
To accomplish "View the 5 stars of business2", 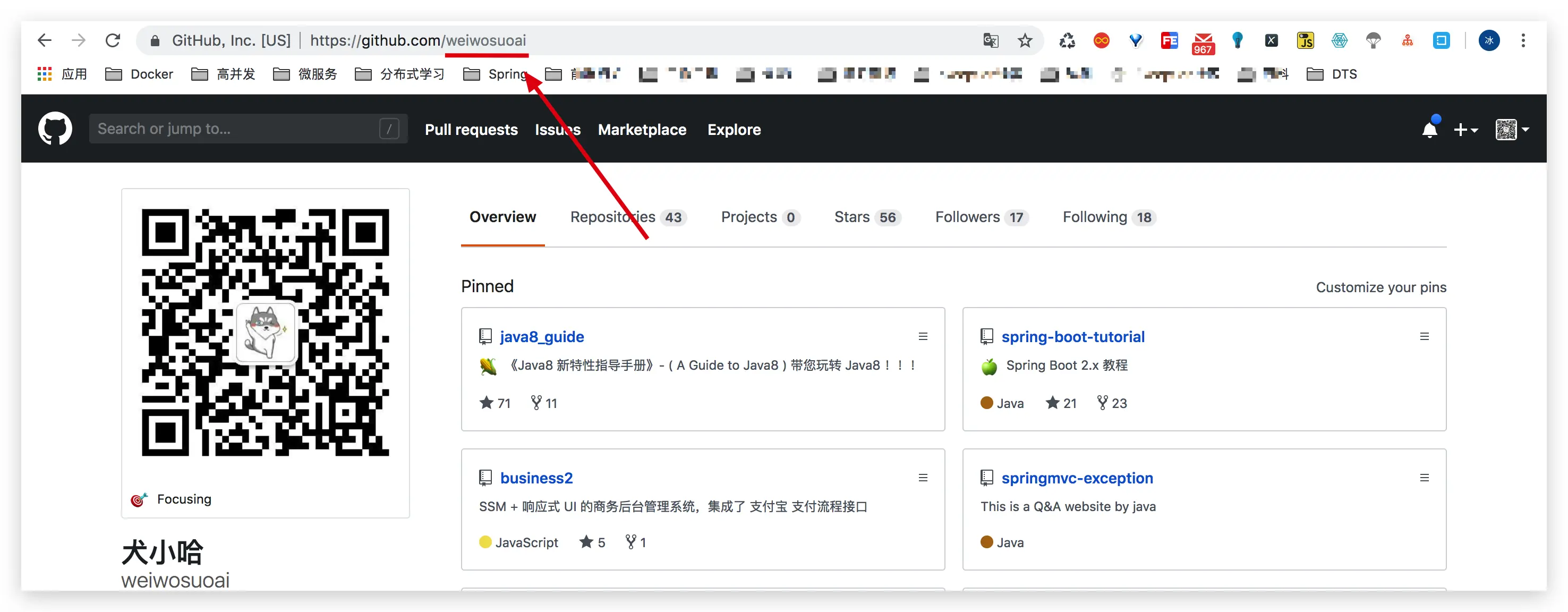I will pos(592,542).
